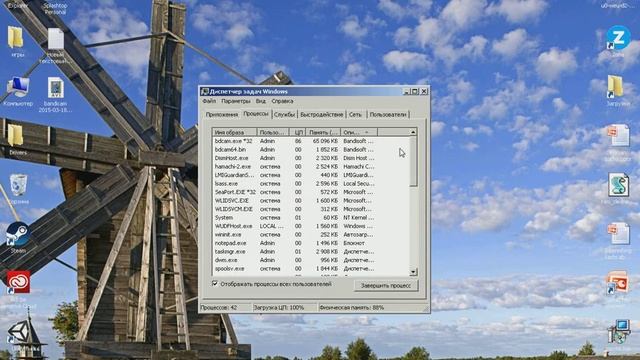Screen dimensions: 640x360
Task: Select the WLIDSVCM.EXE process row
Action: (311, 209)
